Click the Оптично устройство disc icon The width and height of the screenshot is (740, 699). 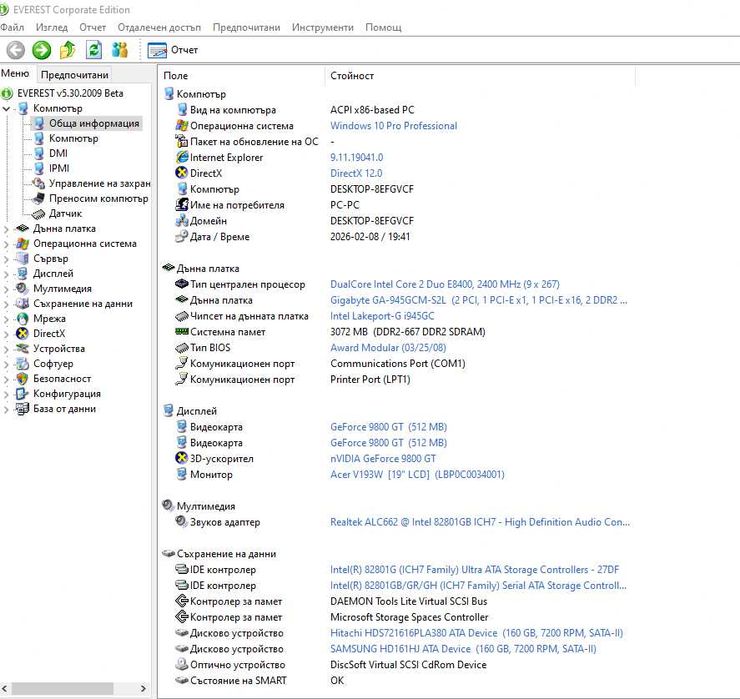pos(182,664)
